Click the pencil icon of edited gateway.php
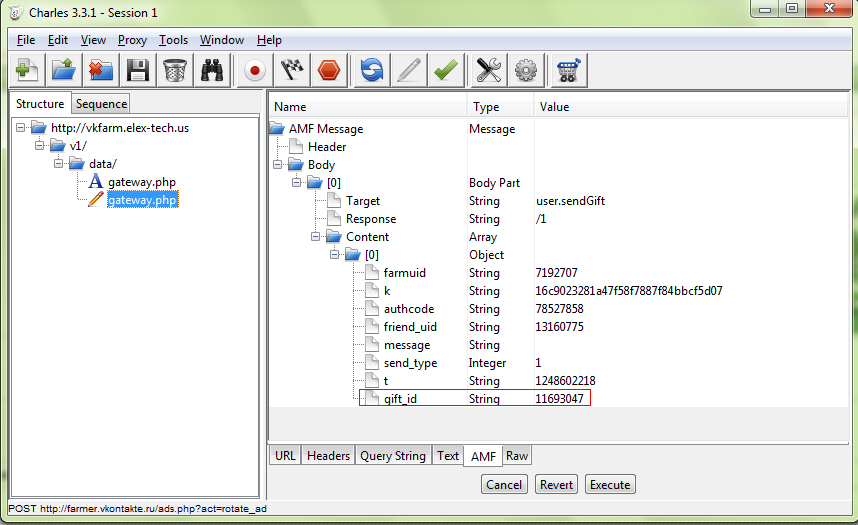Viewport: 858px width, 525px height. (x=95, y=199)
